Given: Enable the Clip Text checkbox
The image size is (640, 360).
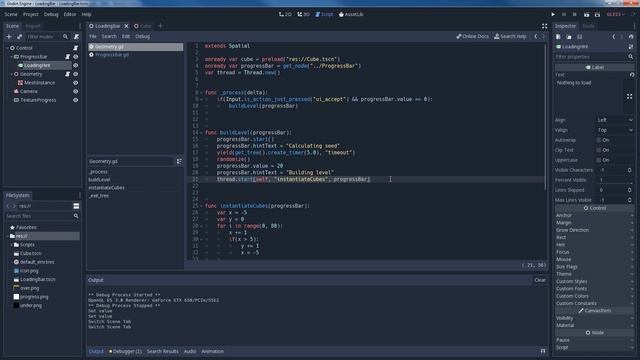Looking at the screenshot, I should pos(599,150).
